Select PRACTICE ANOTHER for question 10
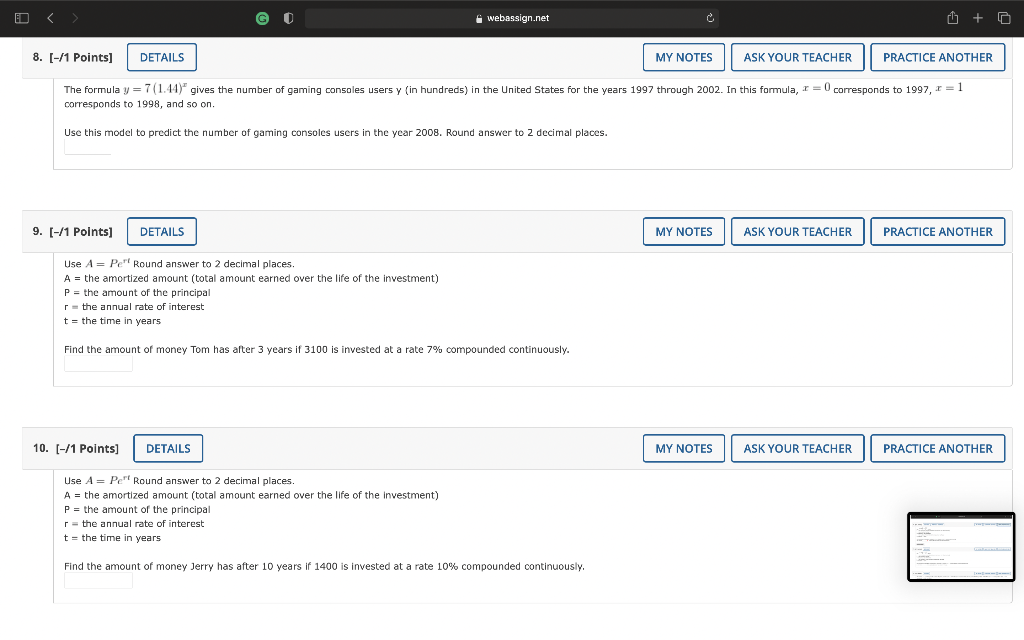This screenshot has width=1024, height=640. coord(937,448)
